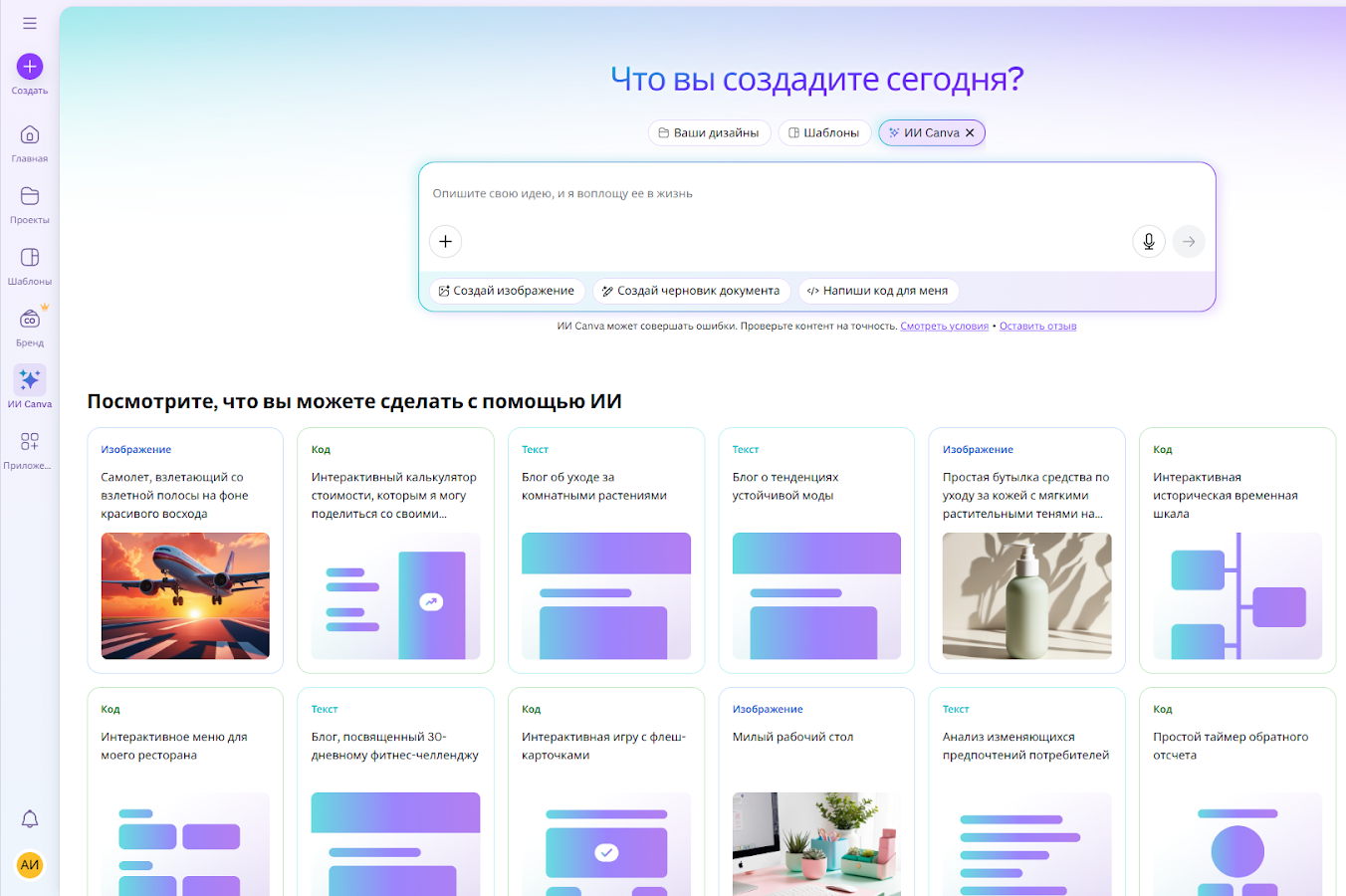This screenshot has height=896, width=1346.
Task: Switch to the Шаблоны tab above the prompt
Action: coord(824,132)
